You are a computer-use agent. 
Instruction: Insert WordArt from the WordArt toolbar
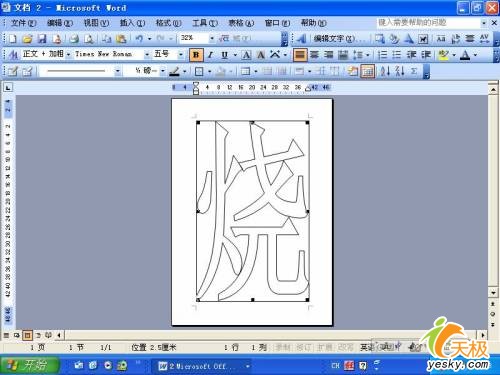(302, 39)
